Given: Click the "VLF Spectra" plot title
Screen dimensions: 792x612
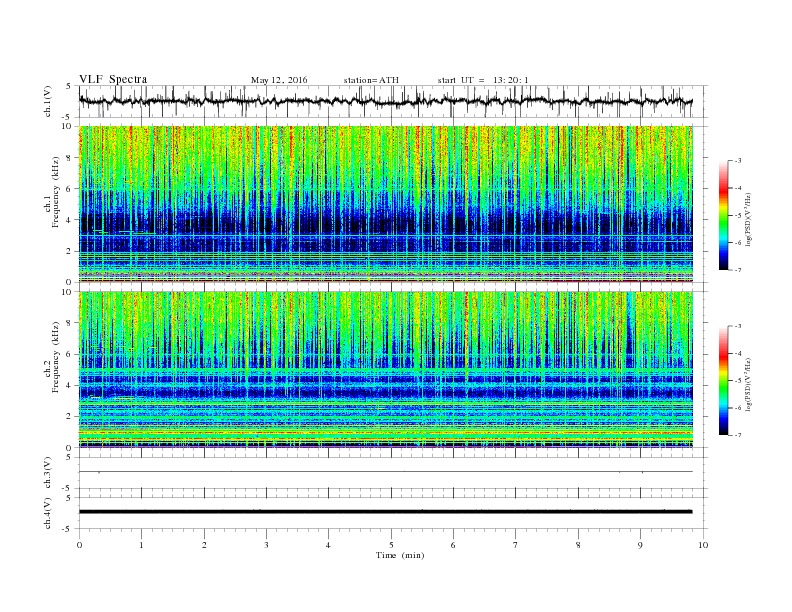Looking at the screenshot, I should (113, 79).
